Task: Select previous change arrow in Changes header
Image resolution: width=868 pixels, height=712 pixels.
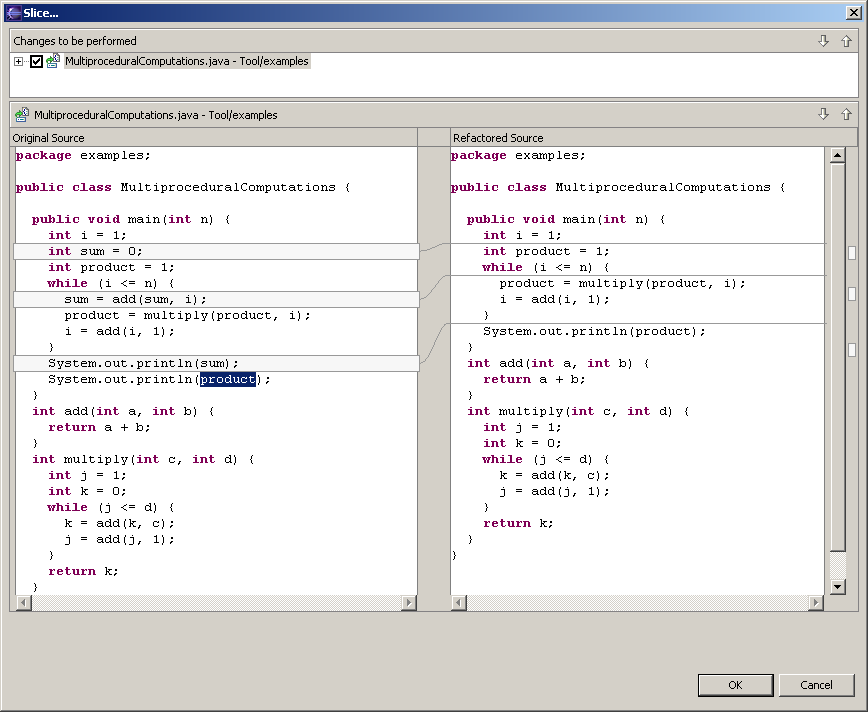Action: (846, 41)
